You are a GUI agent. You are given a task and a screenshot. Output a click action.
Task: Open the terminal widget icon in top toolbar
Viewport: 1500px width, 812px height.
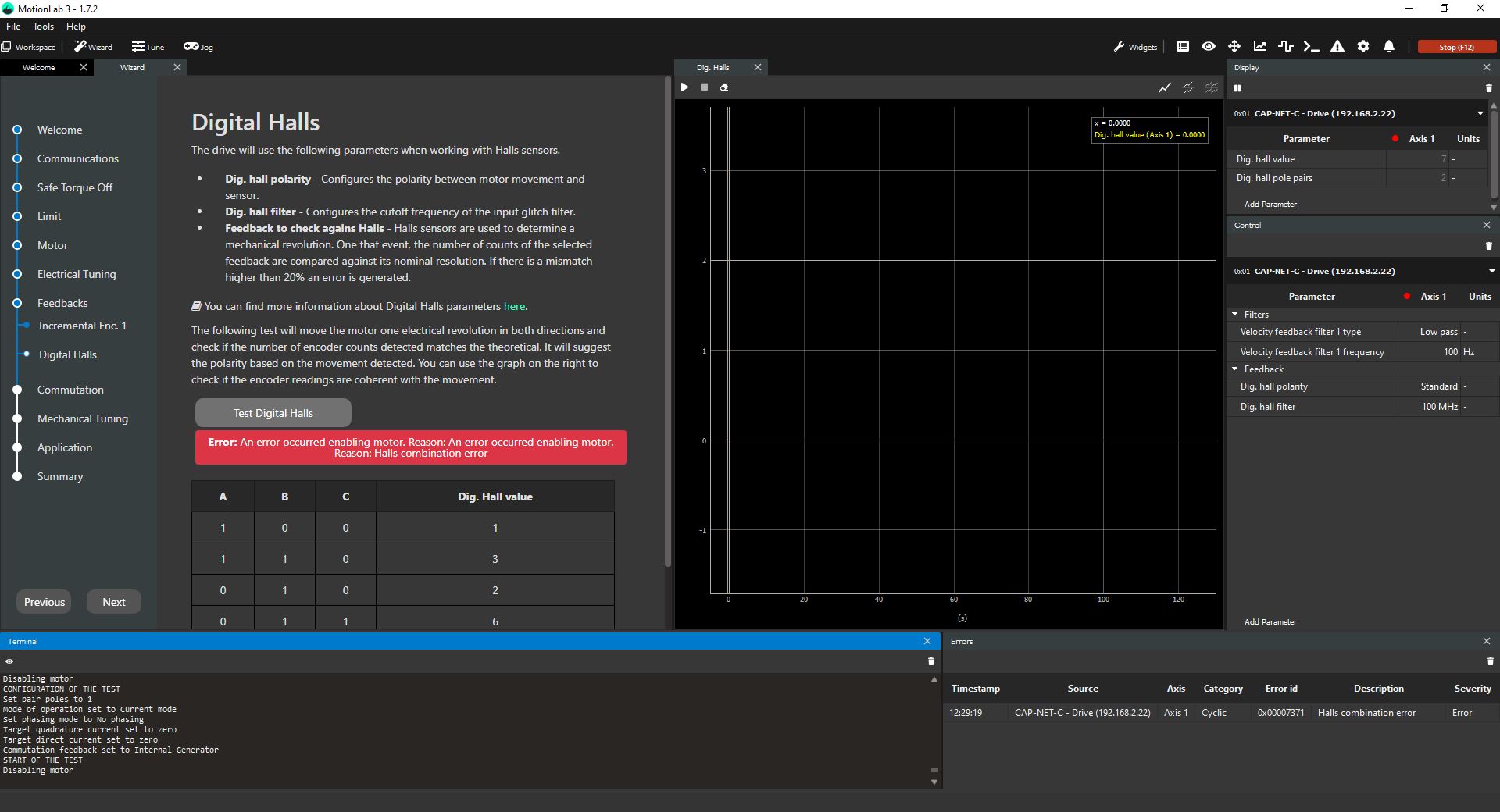pos(1311,47)
